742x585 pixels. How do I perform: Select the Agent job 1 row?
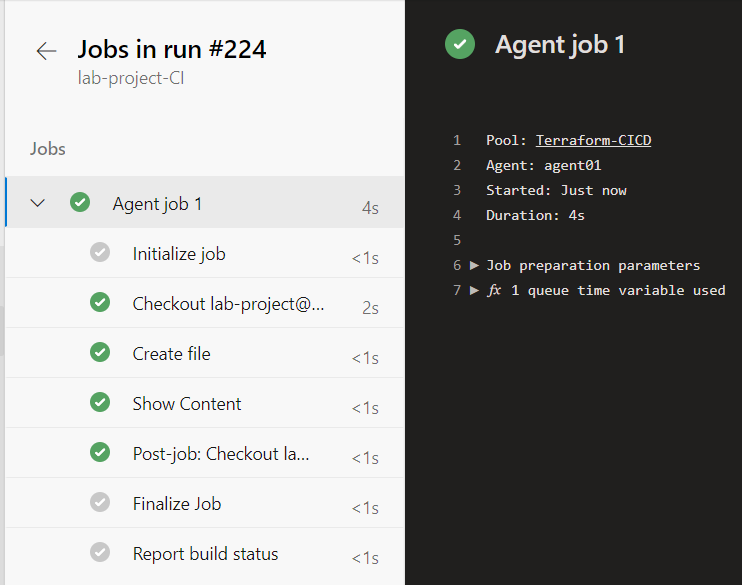tap(204, 203)
